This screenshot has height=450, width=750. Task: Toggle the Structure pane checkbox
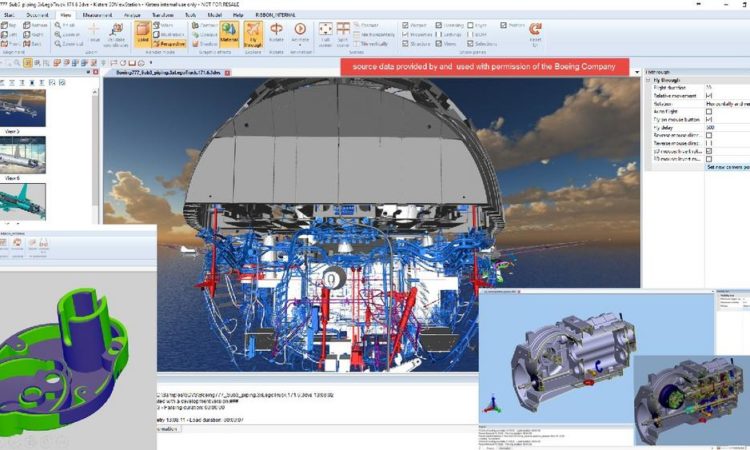point(406,44)
